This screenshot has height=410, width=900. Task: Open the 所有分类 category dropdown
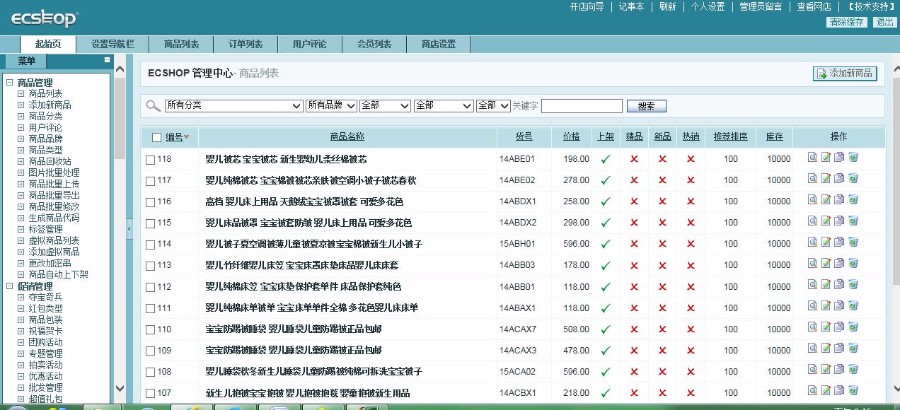[x=234, y=106]
